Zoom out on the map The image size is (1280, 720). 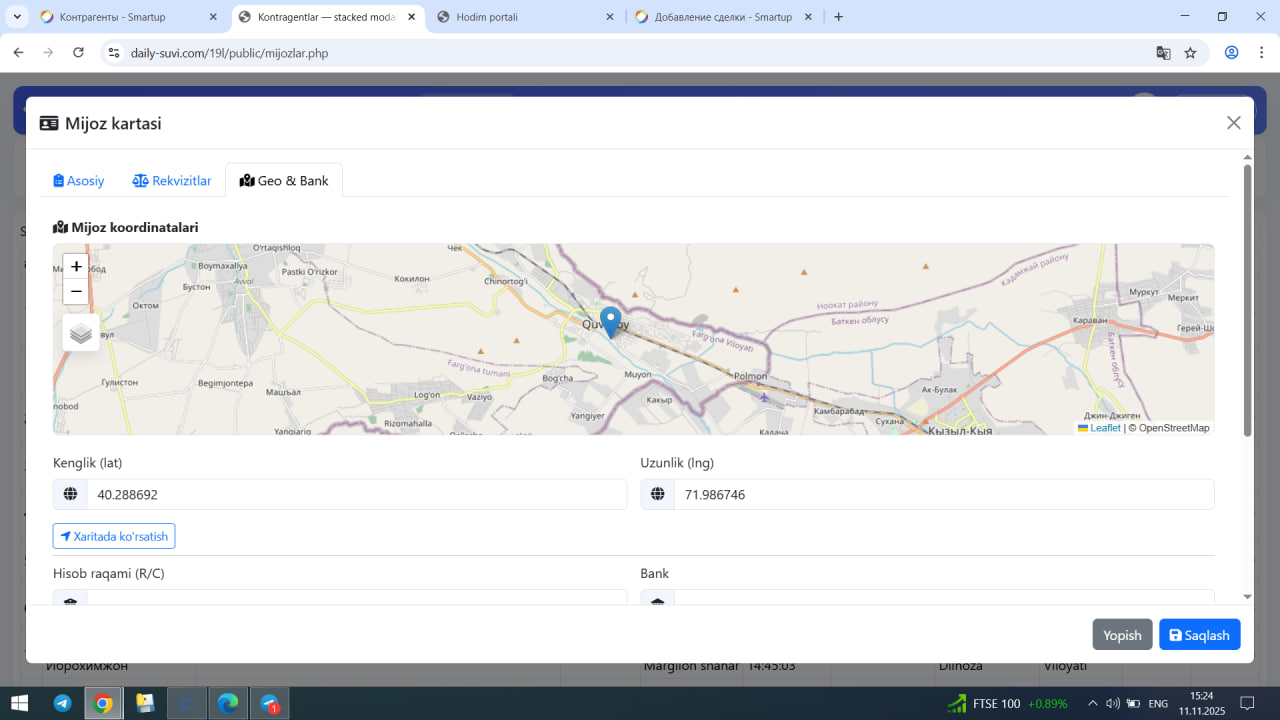pyautogui.click(x=76, y=292)
